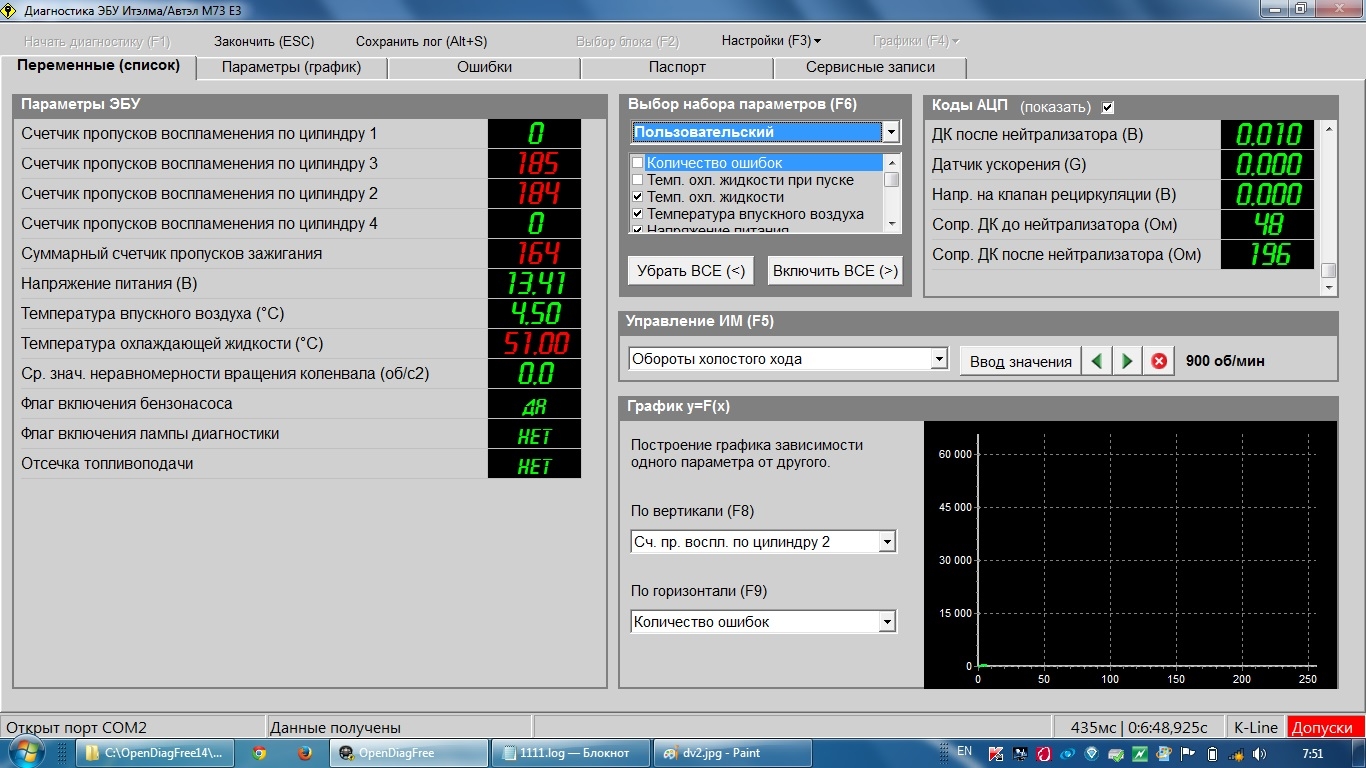Screen dimensions: 1366x768
Task: Open the Обороты холостого хода dropdown
Action: point(938,359)
